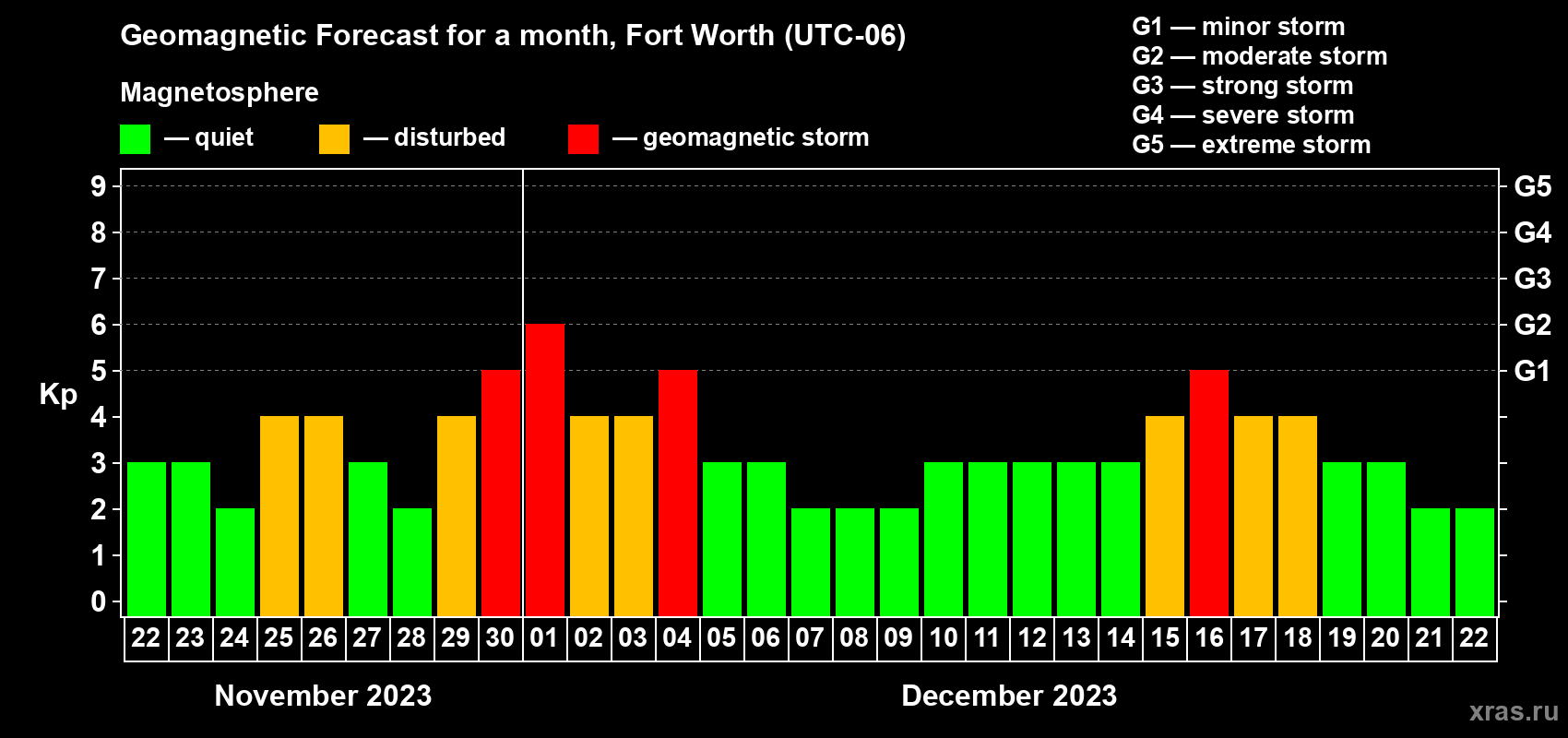The image size is (1568, 738).
Task: Click the date label 14 on the axis
Action: [x=1120, y=637]
